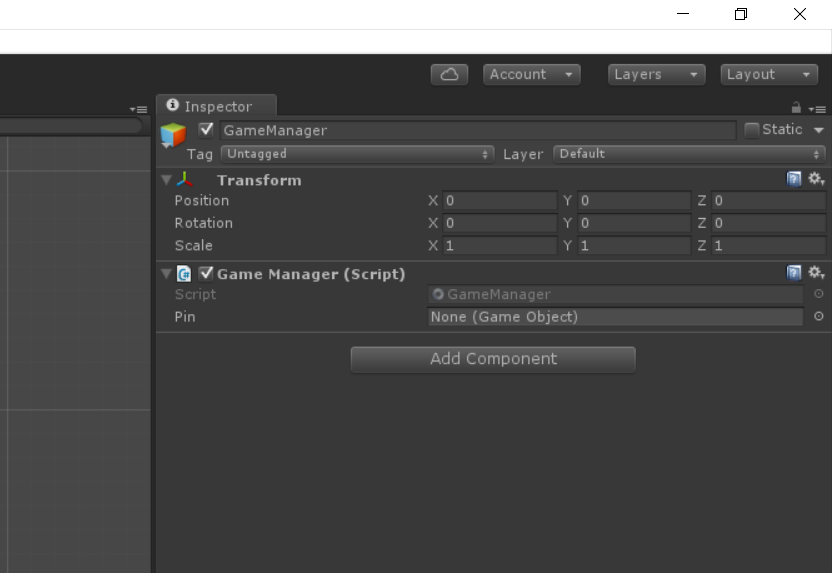Click the Transform component title

(259, 180)
